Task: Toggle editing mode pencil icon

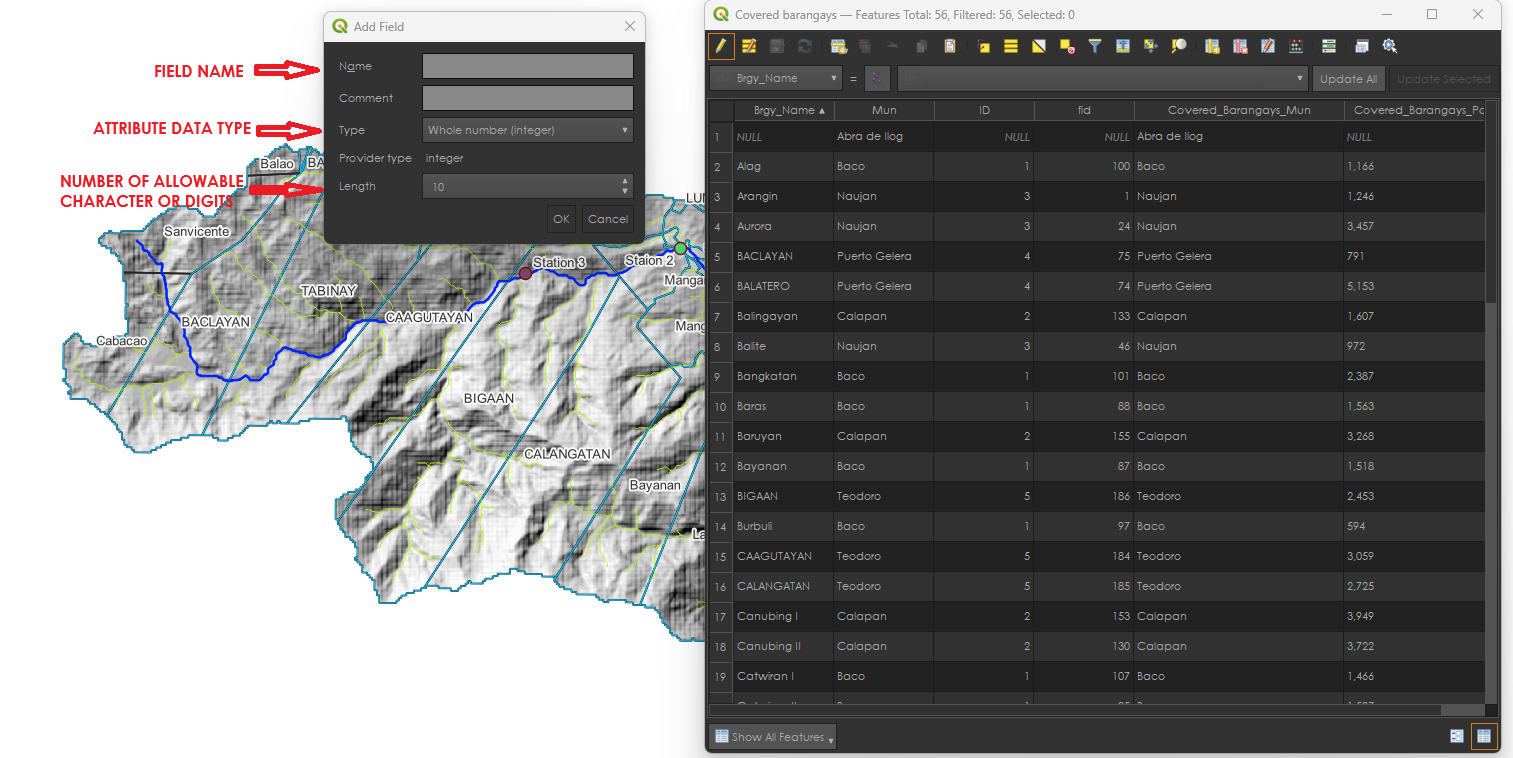Action: point(721,46)
